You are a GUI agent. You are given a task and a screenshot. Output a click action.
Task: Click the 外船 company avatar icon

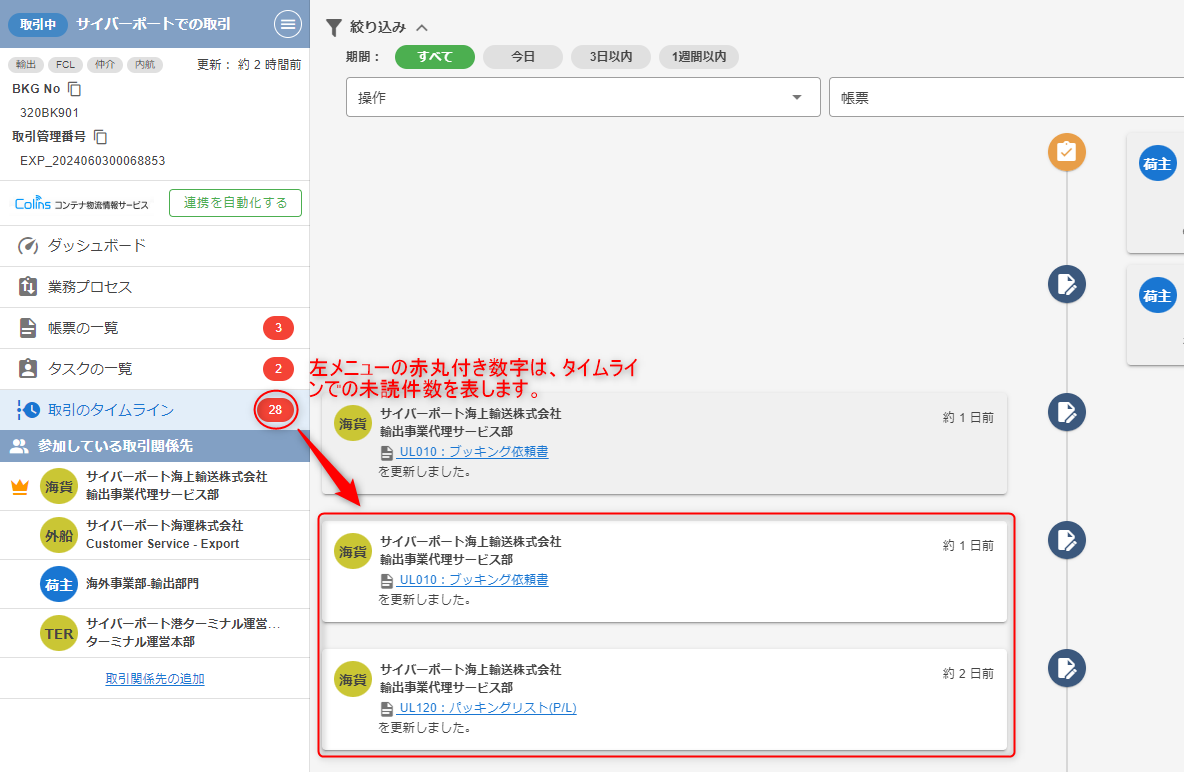click(58, 535)
